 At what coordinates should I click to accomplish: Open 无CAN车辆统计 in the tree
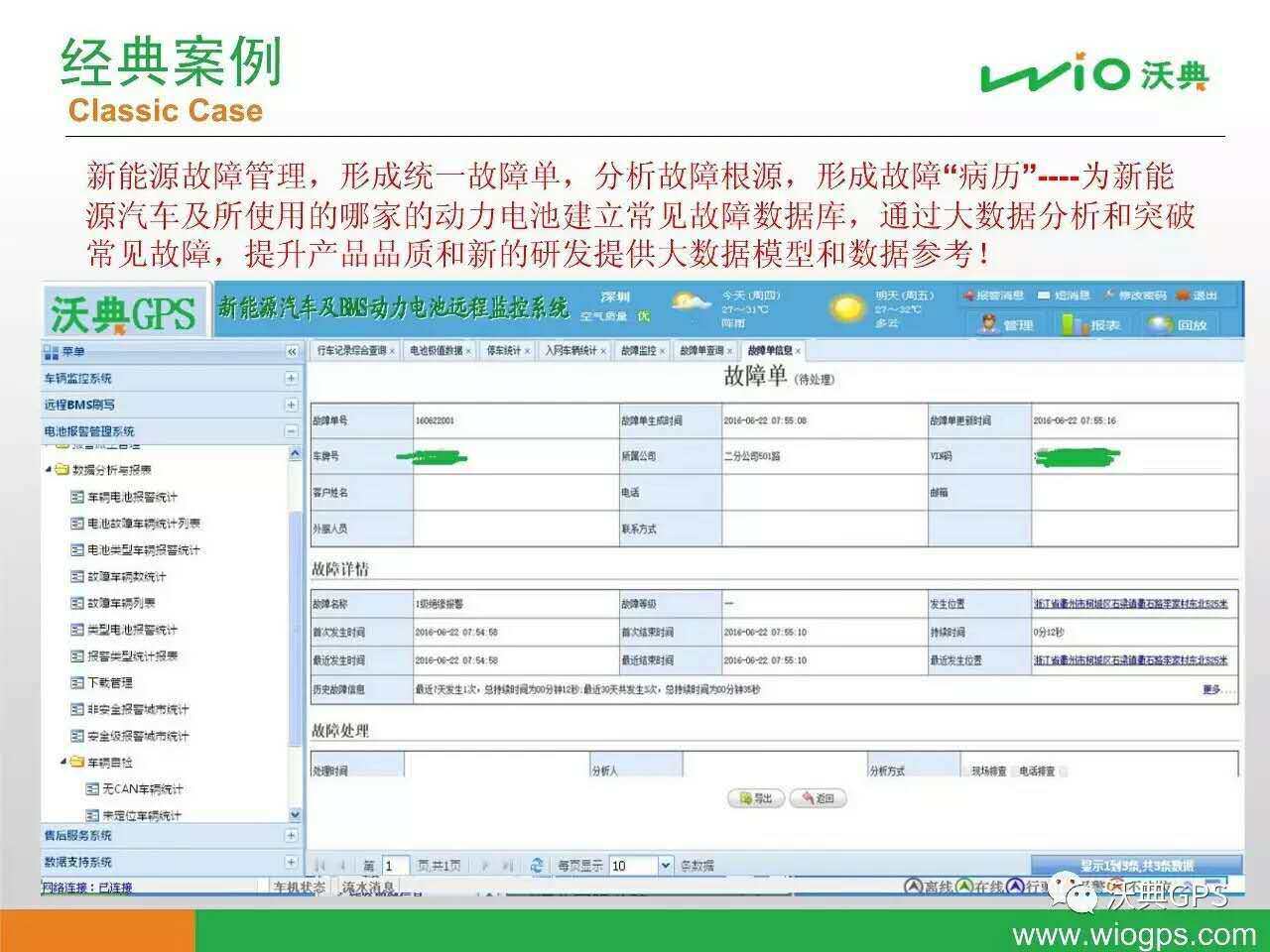pos(143,789)
